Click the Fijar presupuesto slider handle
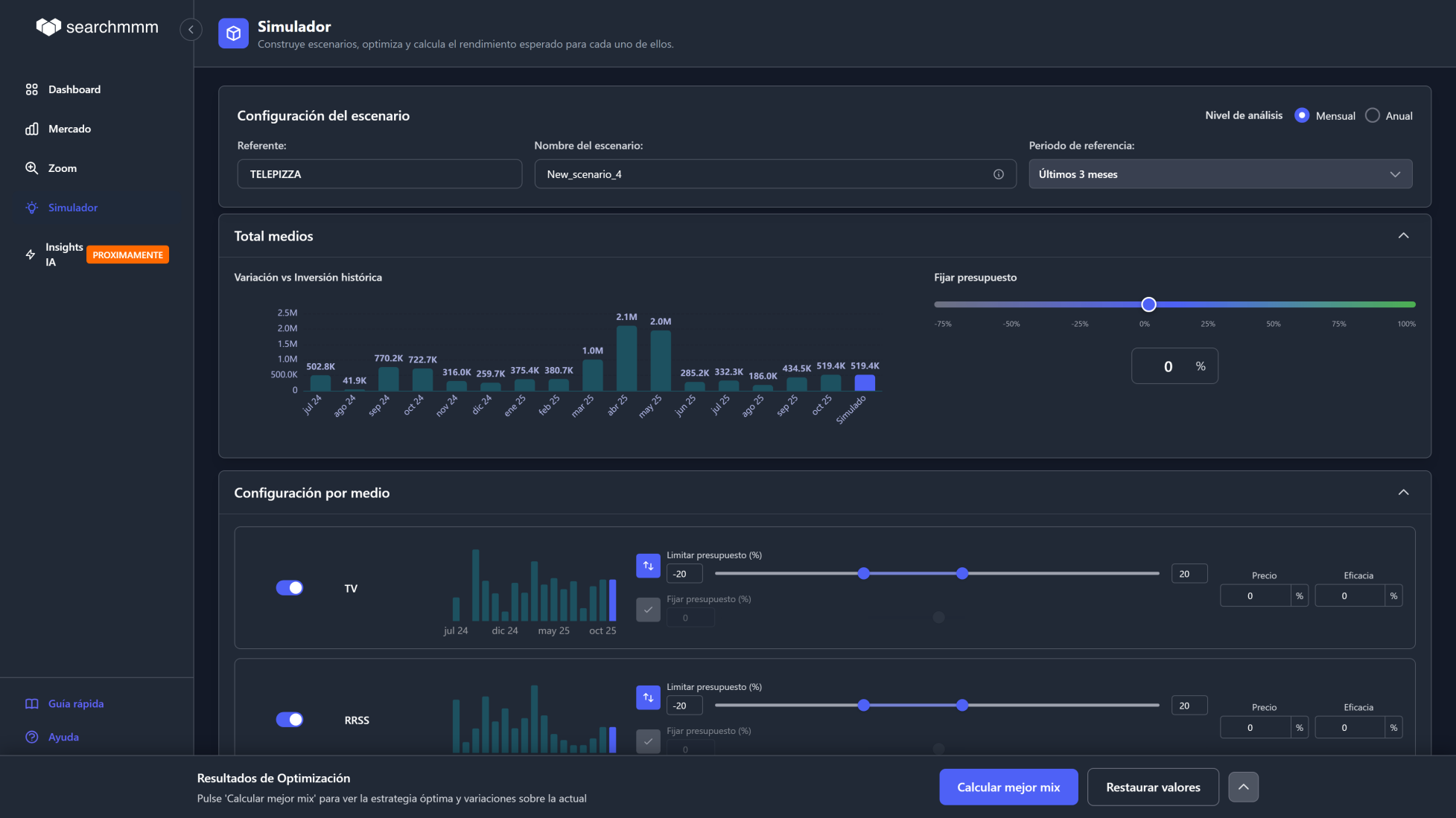This screenshot has width=1456, height=818. pyautogui.click(x=1148, y=304)
